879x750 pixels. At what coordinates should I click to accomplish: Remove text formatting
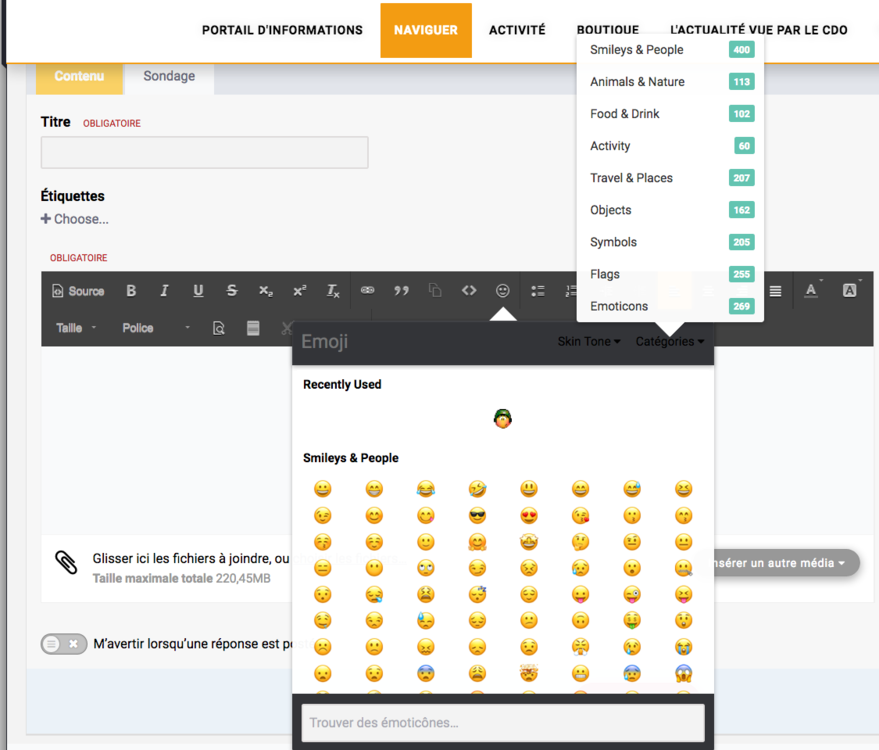click(333, 291)
